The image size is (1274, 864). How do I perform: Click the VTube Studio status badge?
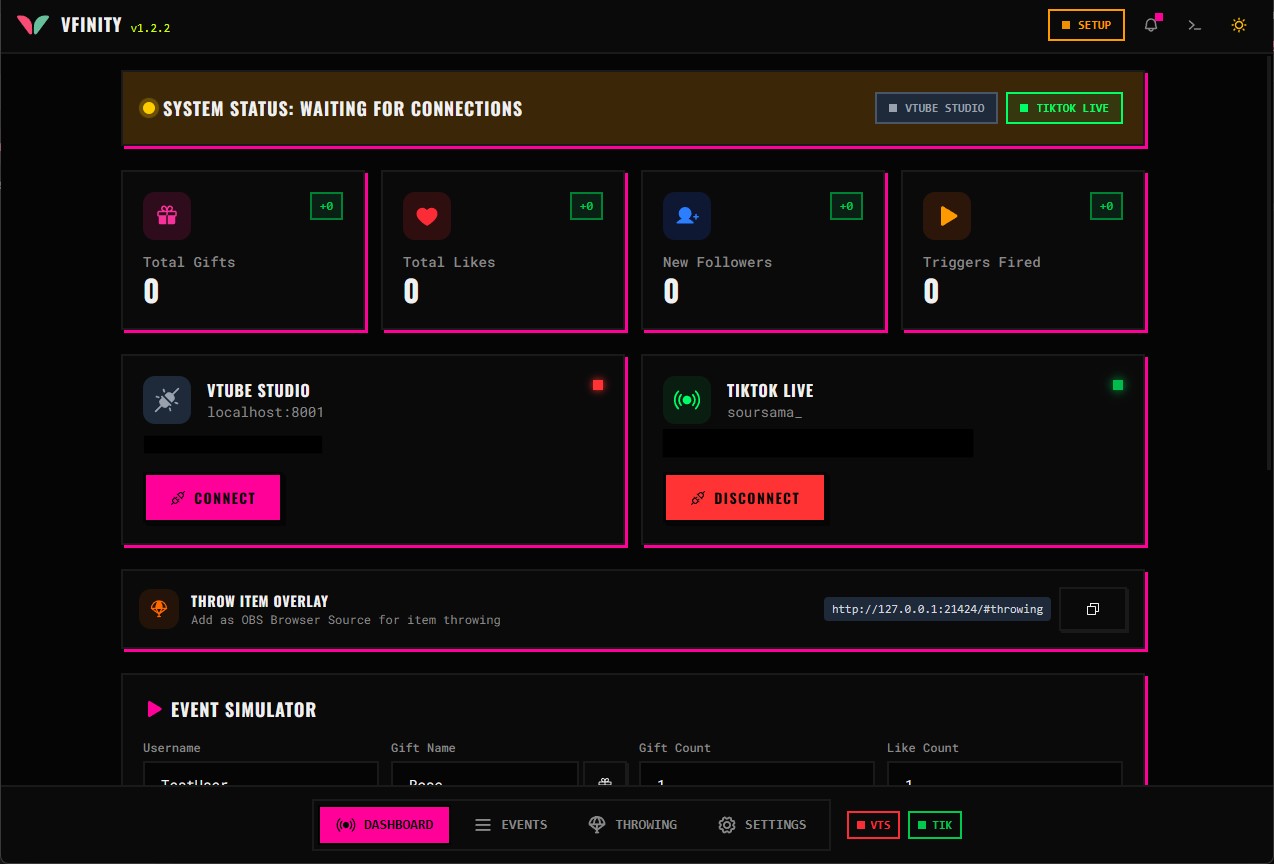(936, 108)
